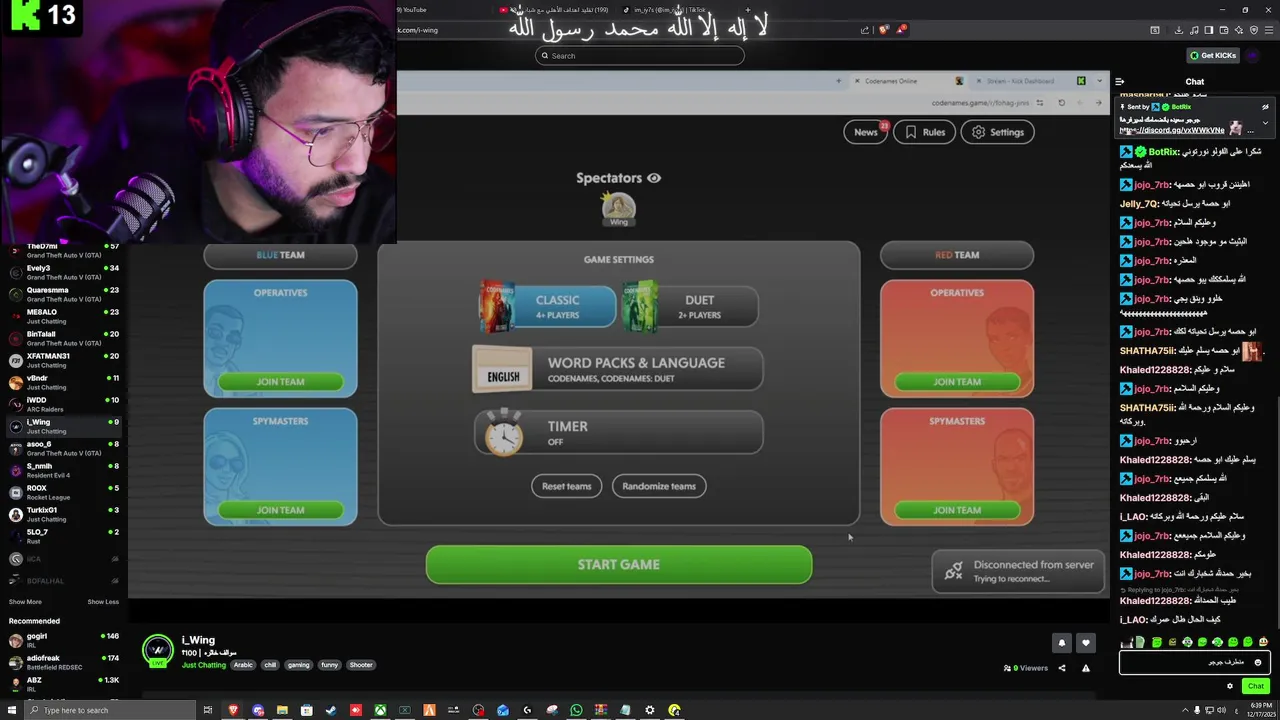Viewport: 1280px width, 720px height.
Task: Click the Shooter stream tag
Action: click(x=361, y=665)
